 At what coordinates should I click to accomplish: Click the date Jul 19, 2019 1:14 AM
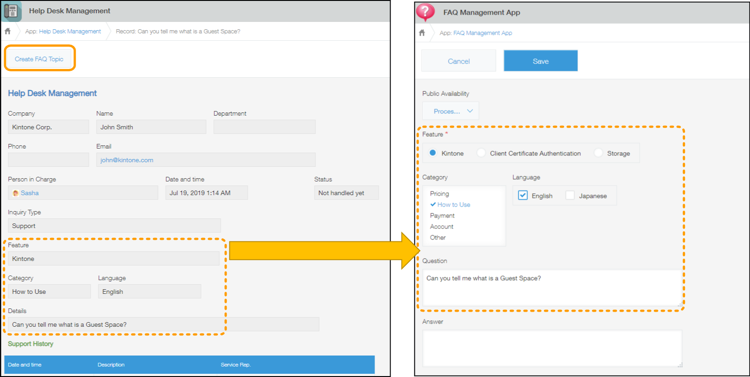(x=207, y=193)
